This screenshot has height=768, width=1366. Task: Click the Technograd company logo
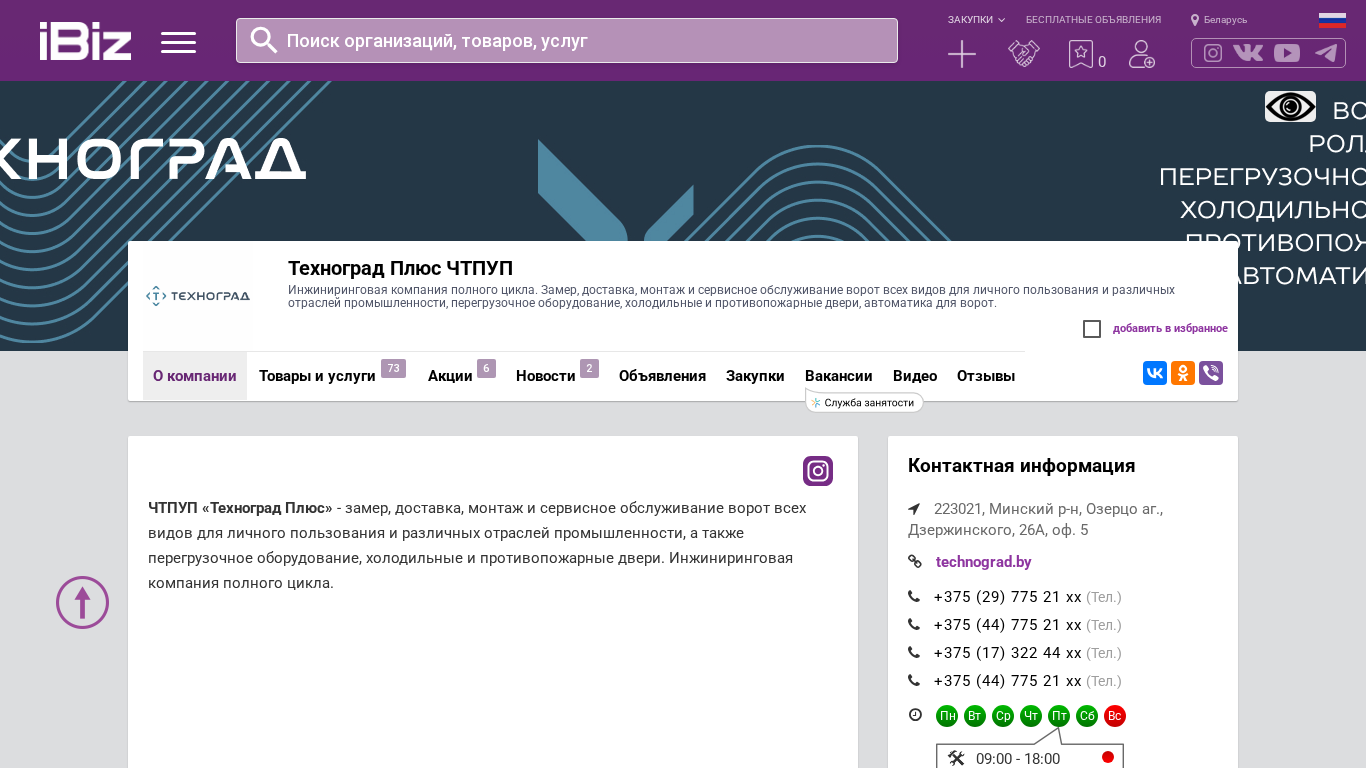coord(198,296)
